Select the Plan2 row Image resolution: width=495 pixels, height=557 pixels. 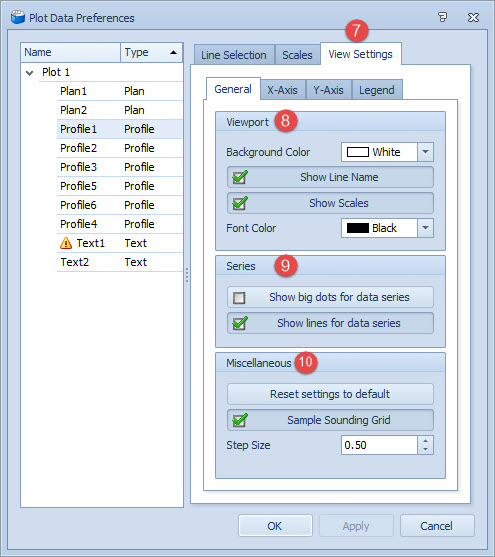(x=119, y=110)
